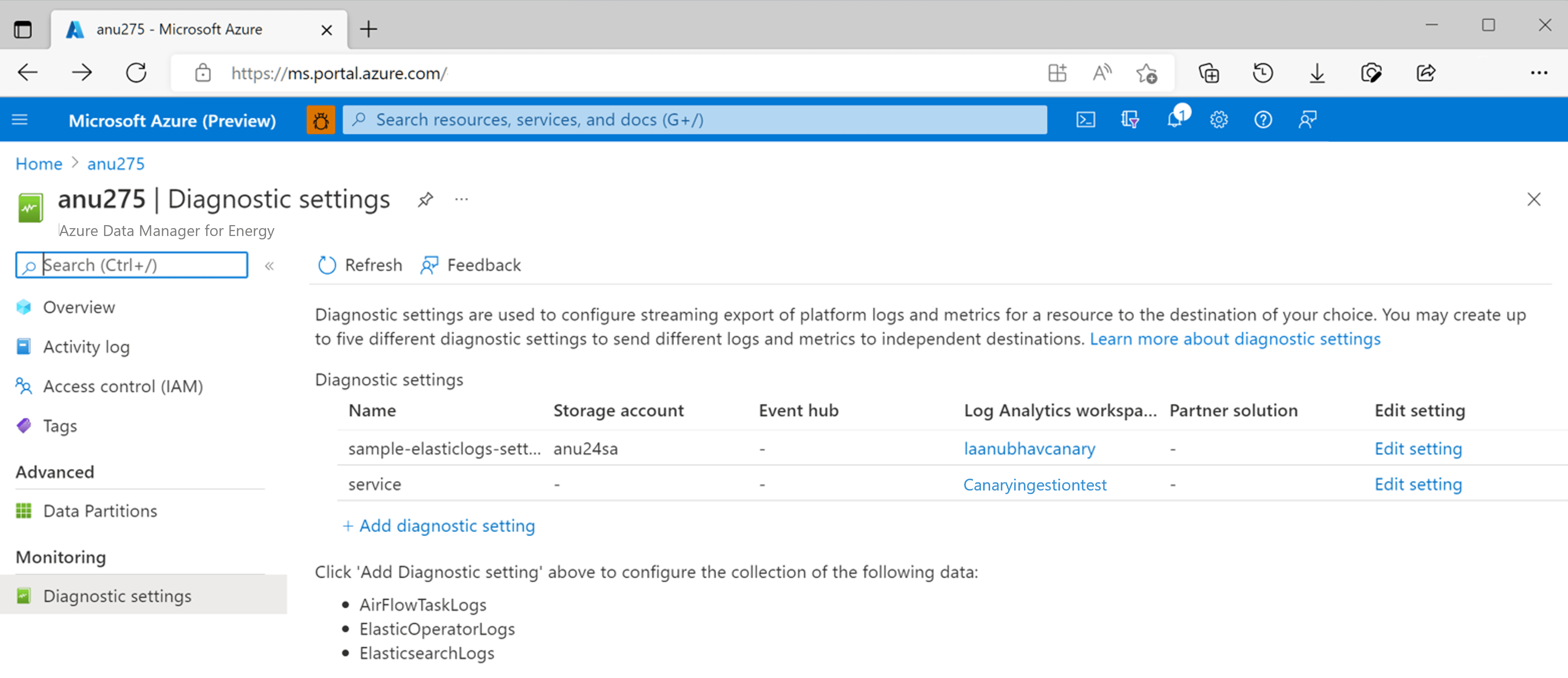The image size is (1568, 678).
Task: Open the more actions ellipsis beside pin
Action: 461,199
